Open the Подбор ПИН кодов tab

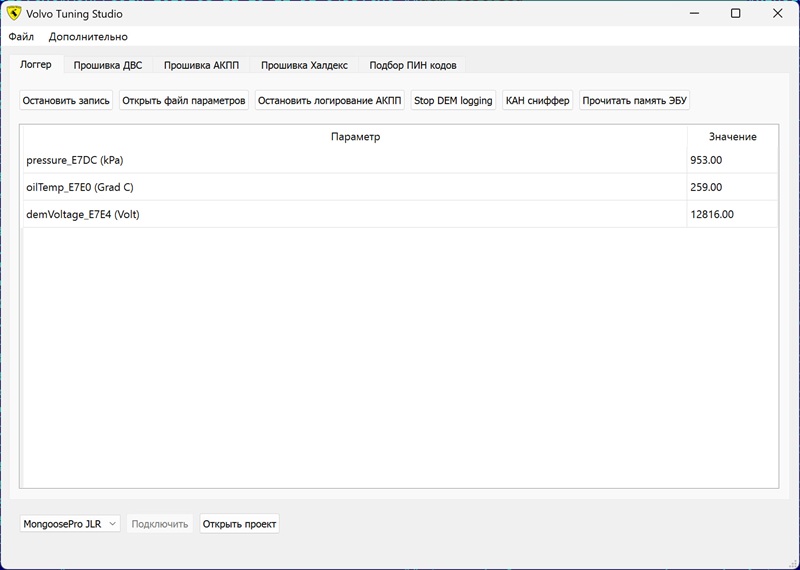[x=413, y=65]
